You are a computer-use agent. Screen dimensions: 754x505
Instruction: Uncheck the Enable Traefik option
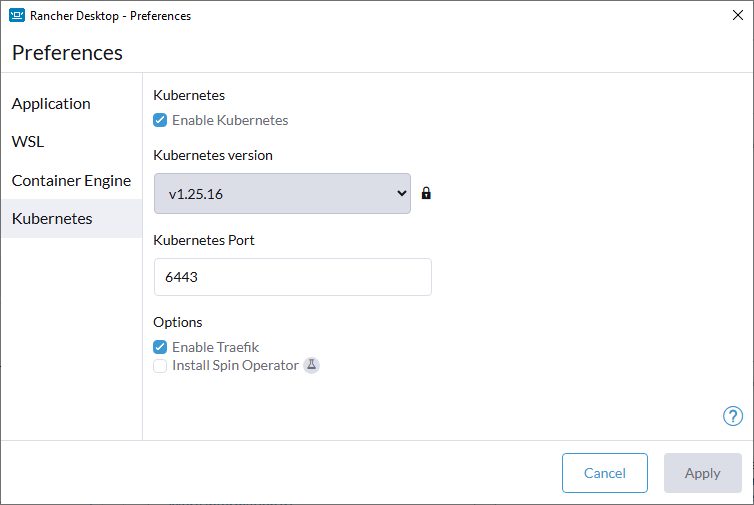[160, 347]
